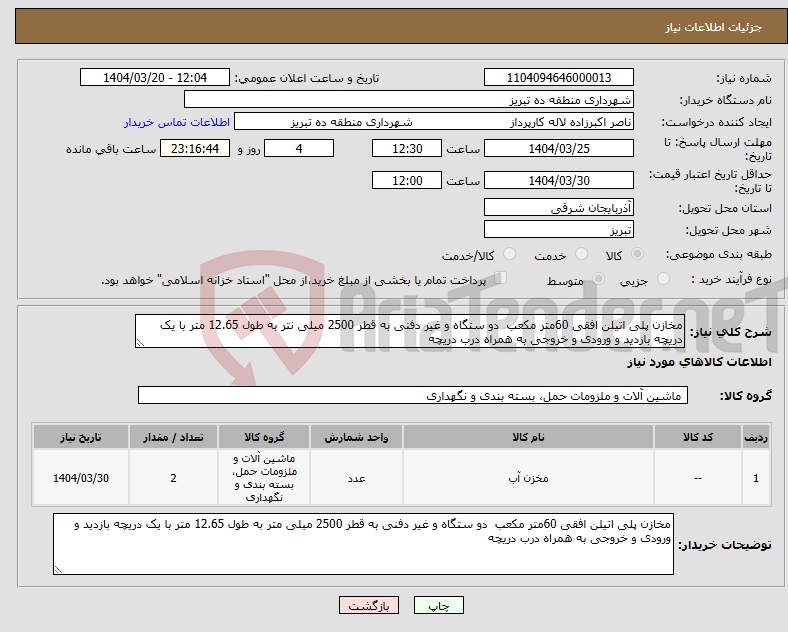Click the table date cell 1404/03/30

pyautogui.click(x=81, y=478)
